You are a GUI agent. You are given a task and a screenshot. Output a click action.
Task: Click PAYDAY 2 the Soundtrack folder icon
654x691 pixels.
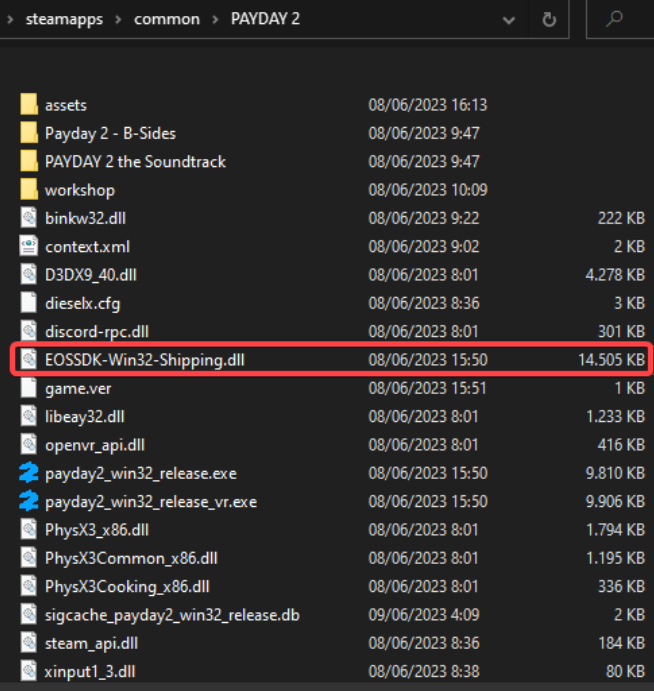[29, 161]
